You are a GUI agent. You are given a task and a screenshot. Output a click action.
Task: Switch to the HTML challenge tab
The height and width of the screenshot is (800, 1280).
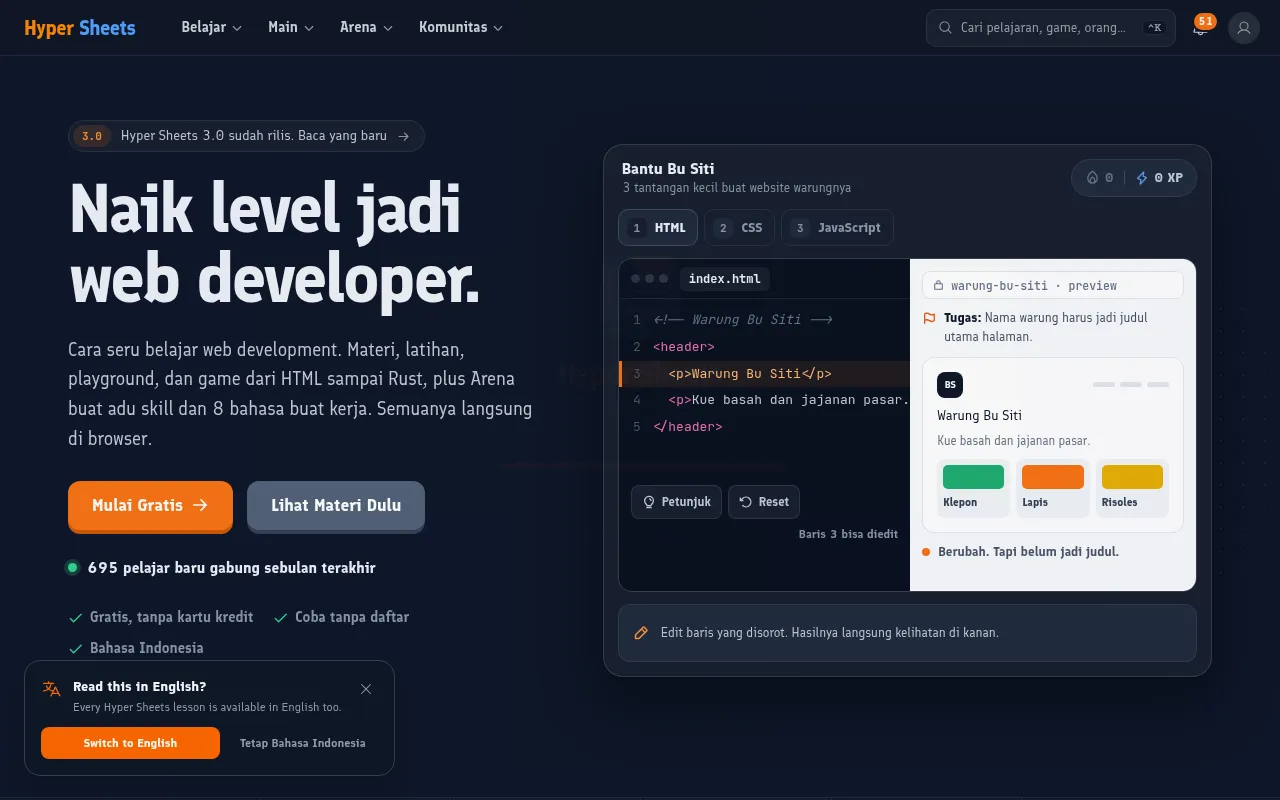click(x=658, y=228)
